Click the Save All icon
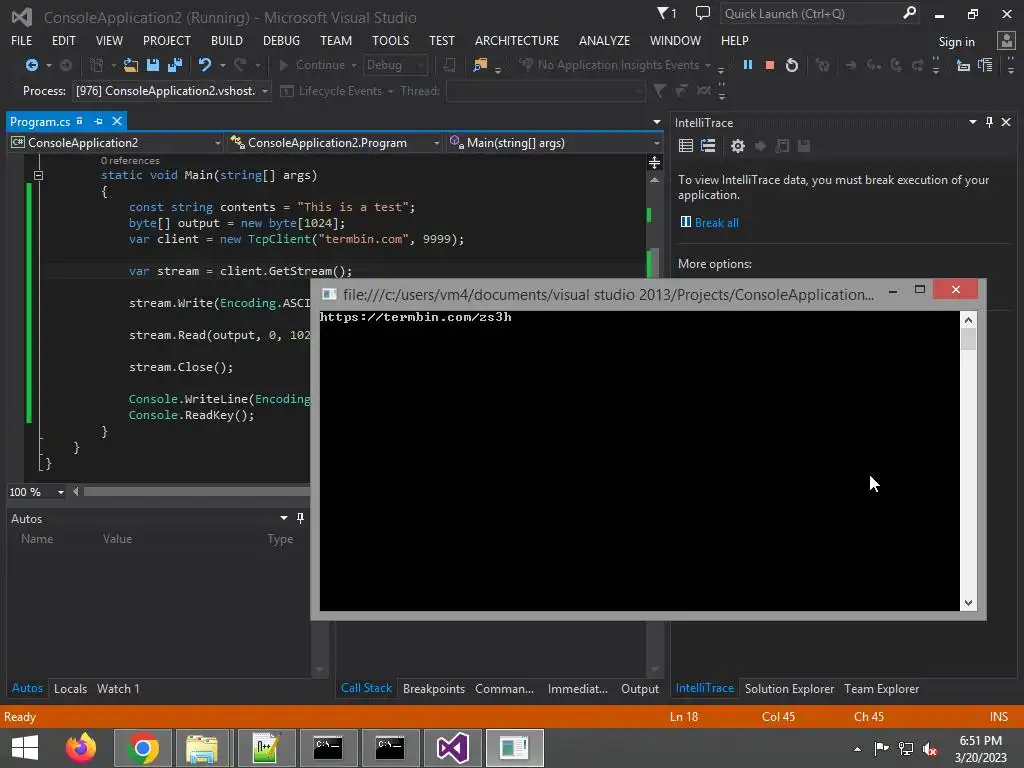Screen dimensions: 1024x768 [174, 65]
